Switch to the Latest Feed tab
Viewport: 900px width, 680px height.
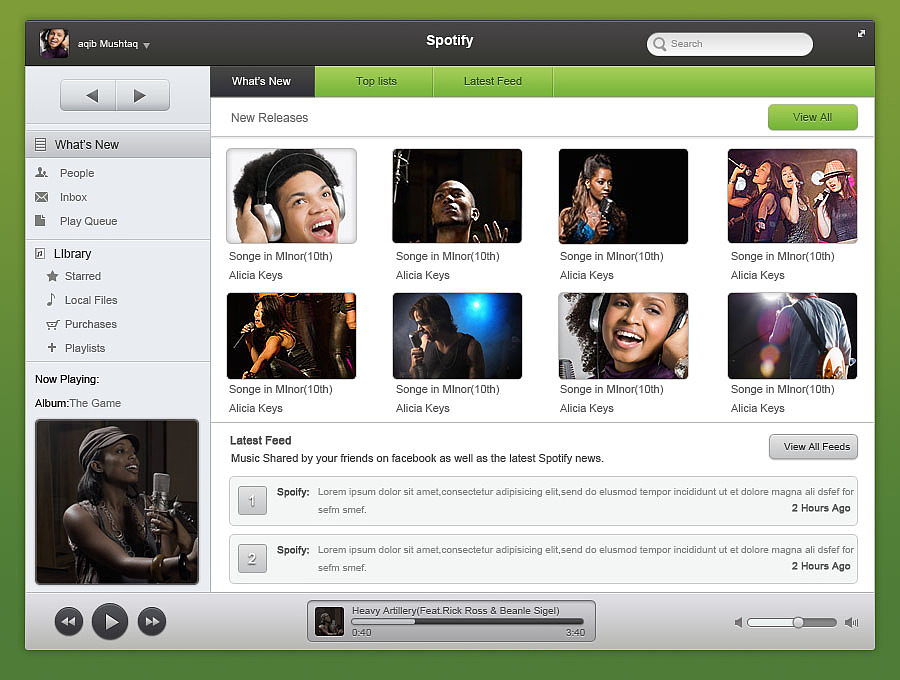[493, 81]
